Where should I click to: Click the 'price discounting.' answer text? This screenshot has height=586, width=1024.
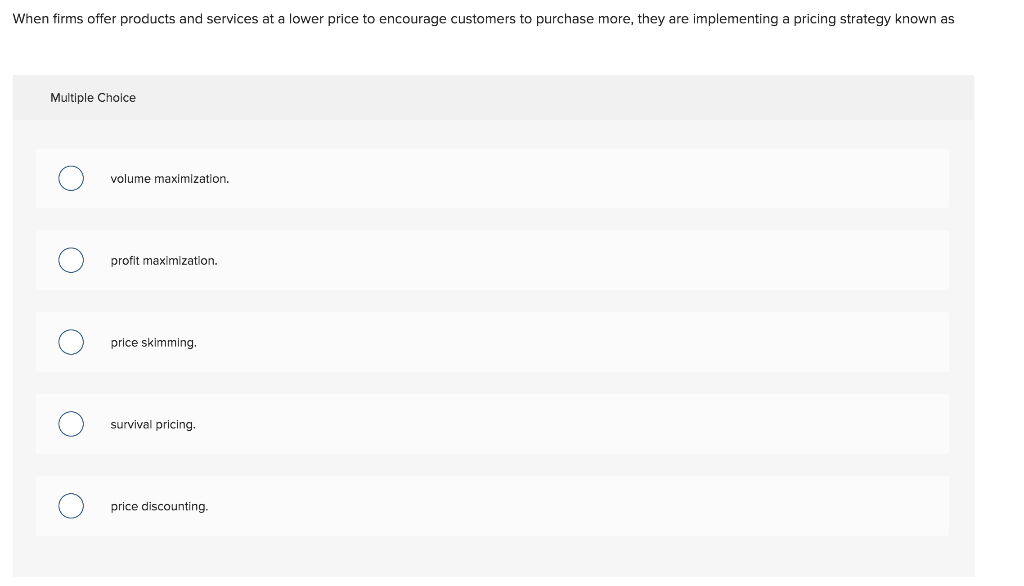pos(159,506)
